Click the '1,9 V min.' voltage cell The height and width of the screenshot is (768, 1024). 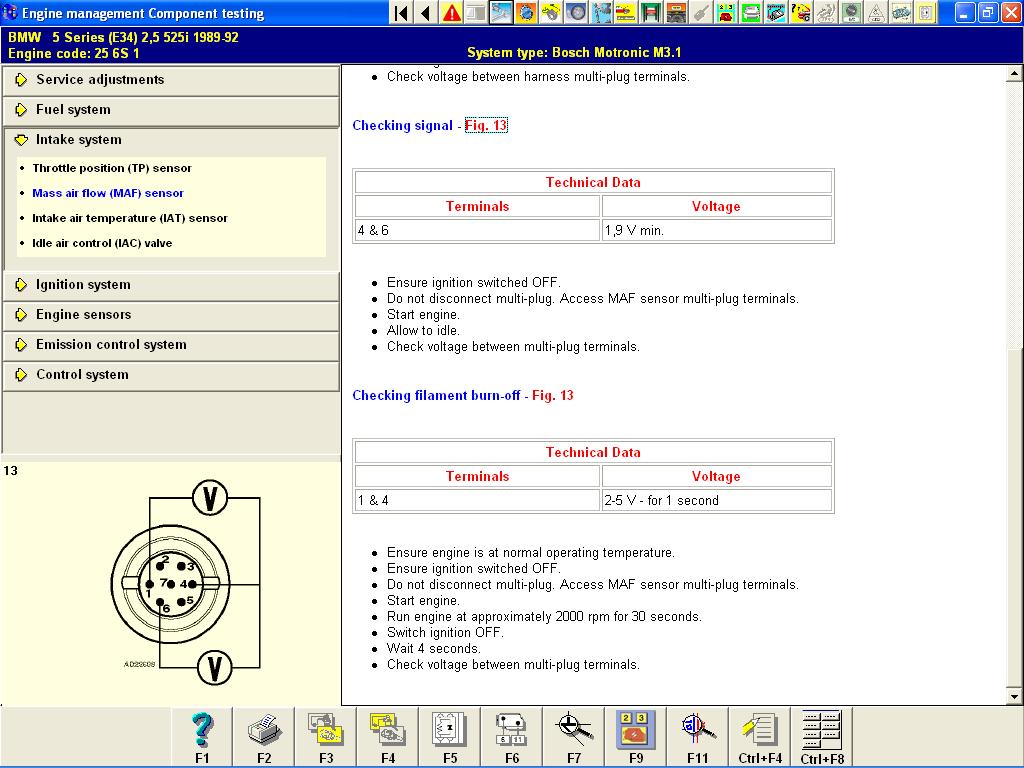tap(716, 230)
